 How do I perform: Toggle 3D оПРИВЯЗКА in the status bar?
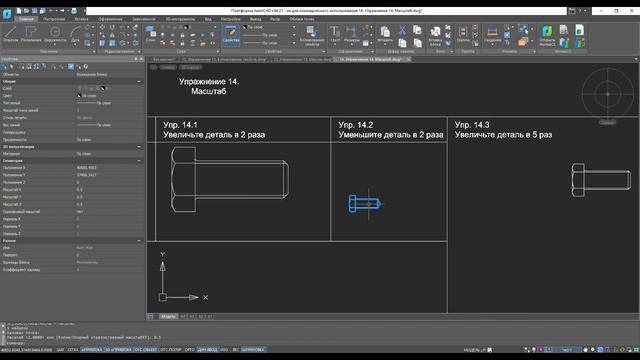(118, 350)
